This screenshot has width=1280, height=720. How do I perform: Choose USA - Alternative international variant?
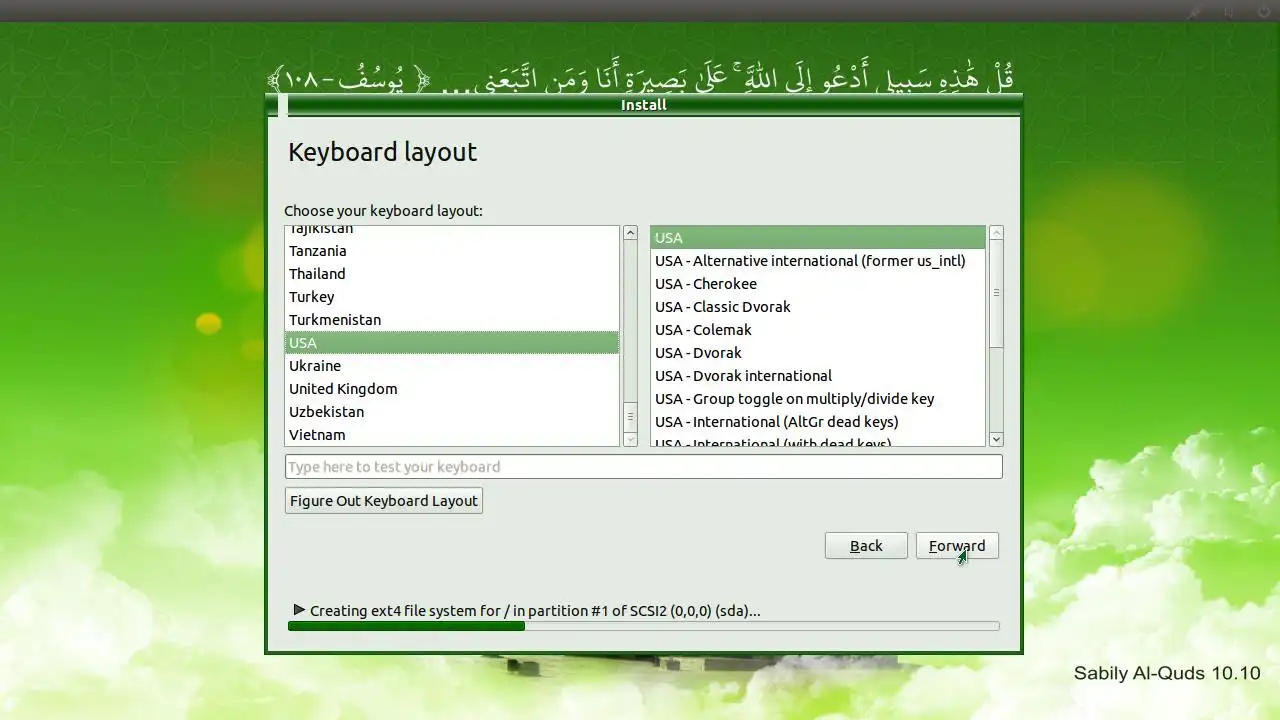(x=818, y=261)
